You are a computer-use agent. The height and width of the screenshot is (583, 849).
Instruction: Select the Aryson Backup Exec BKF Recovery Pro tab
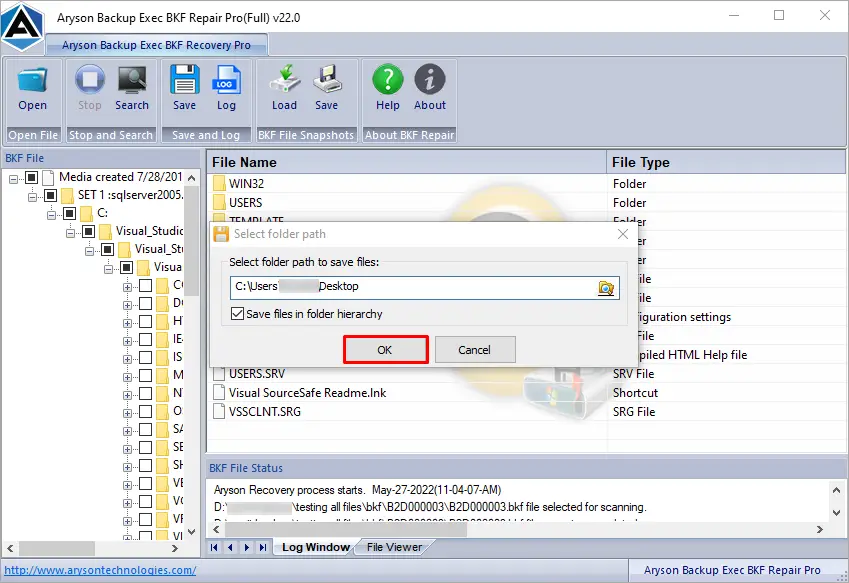[156, 45]
